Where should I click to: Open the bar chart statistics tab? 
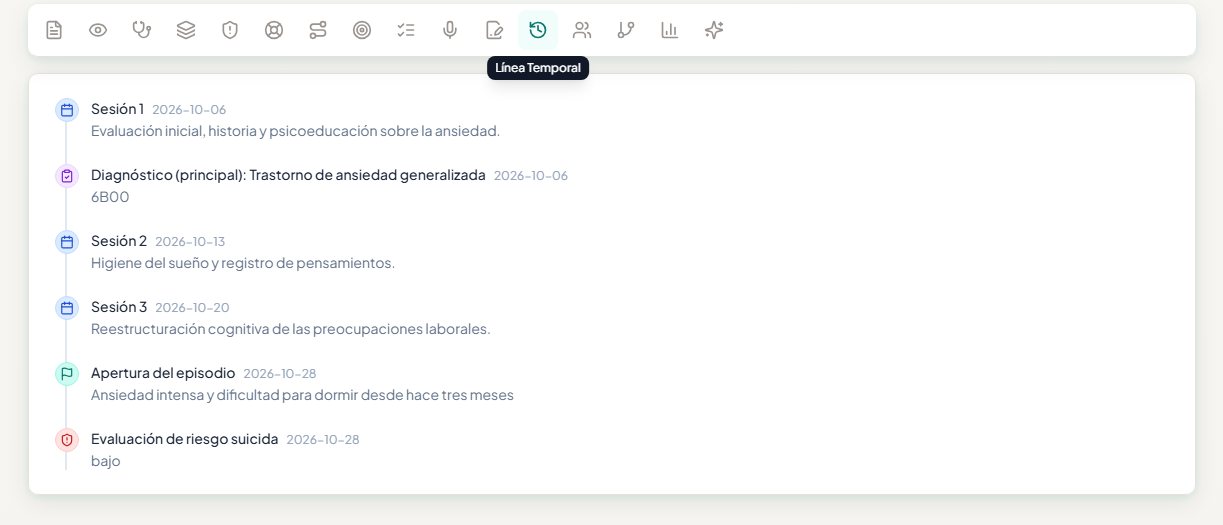[670, 30]
